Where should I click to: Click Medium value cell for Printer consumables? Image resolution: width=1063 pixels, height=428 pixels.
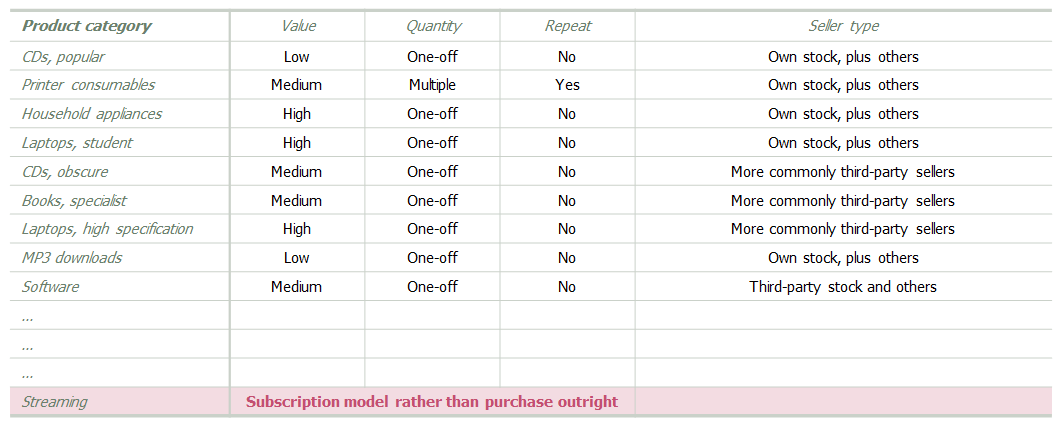click(x=296, y=85)
